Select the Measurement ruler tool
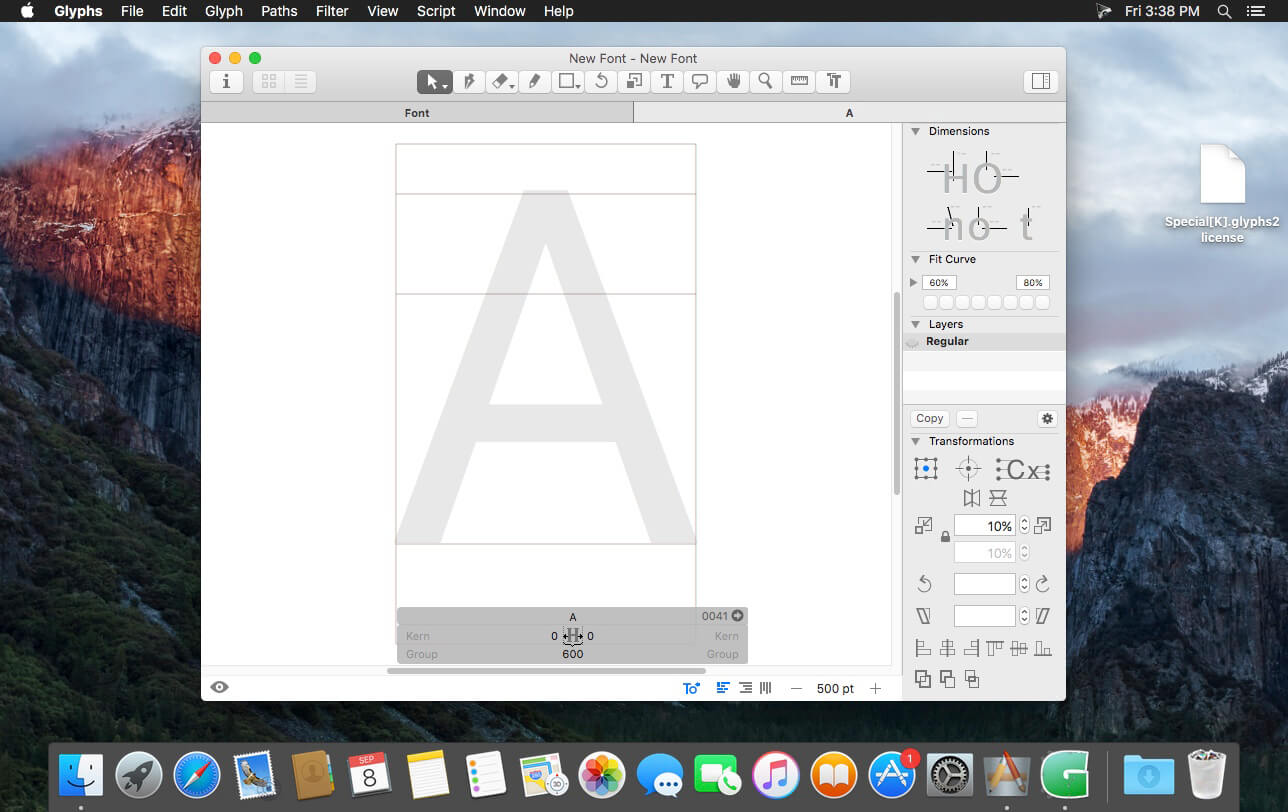The image size is (1288, 812). point(799,82)
